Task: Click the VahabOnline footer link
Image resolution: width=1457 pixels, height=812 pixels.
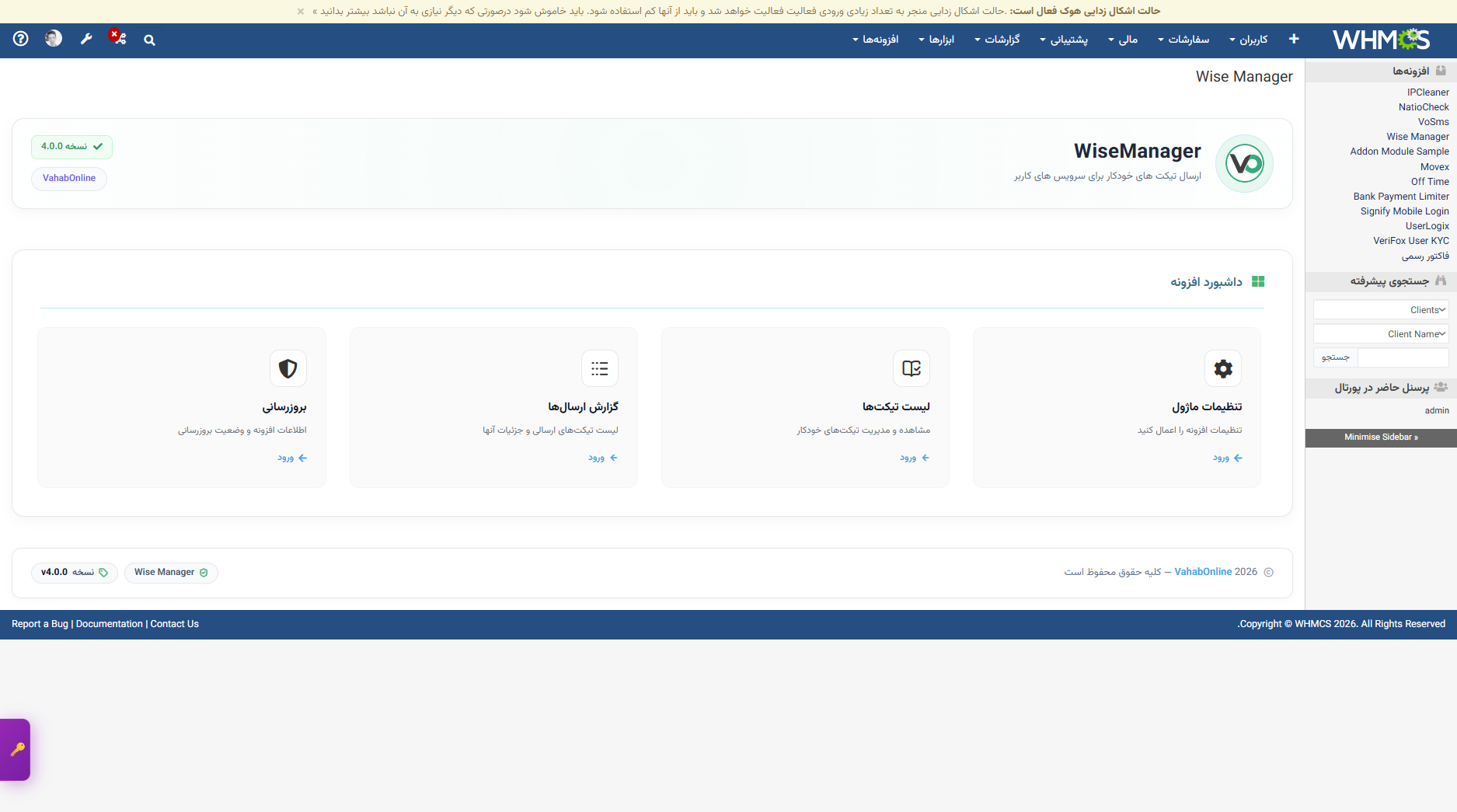Action: [x=1203, y=572]
